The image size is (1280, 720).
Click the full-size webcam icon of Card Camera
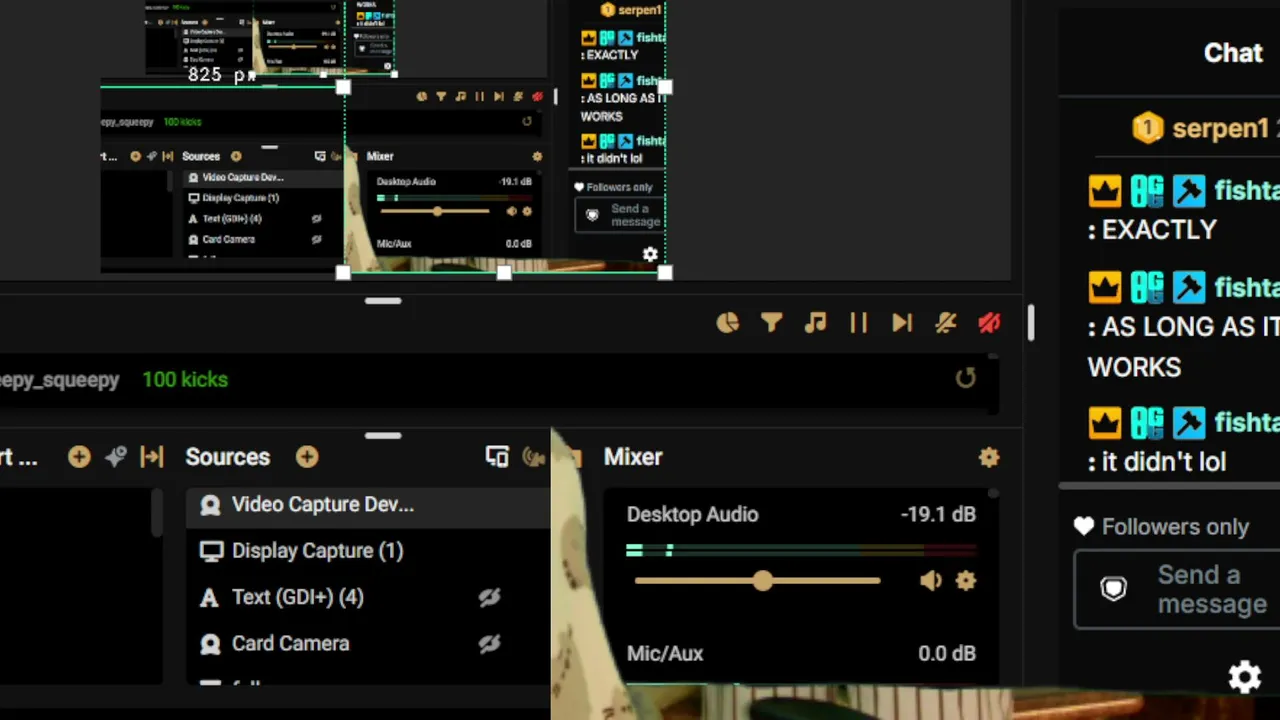pos(210,644)
